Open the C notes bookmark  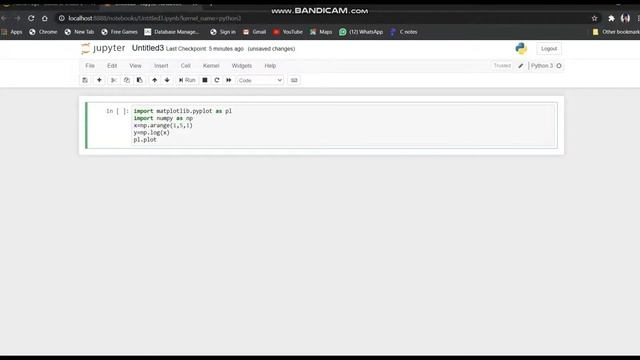[x=403, y=32]
